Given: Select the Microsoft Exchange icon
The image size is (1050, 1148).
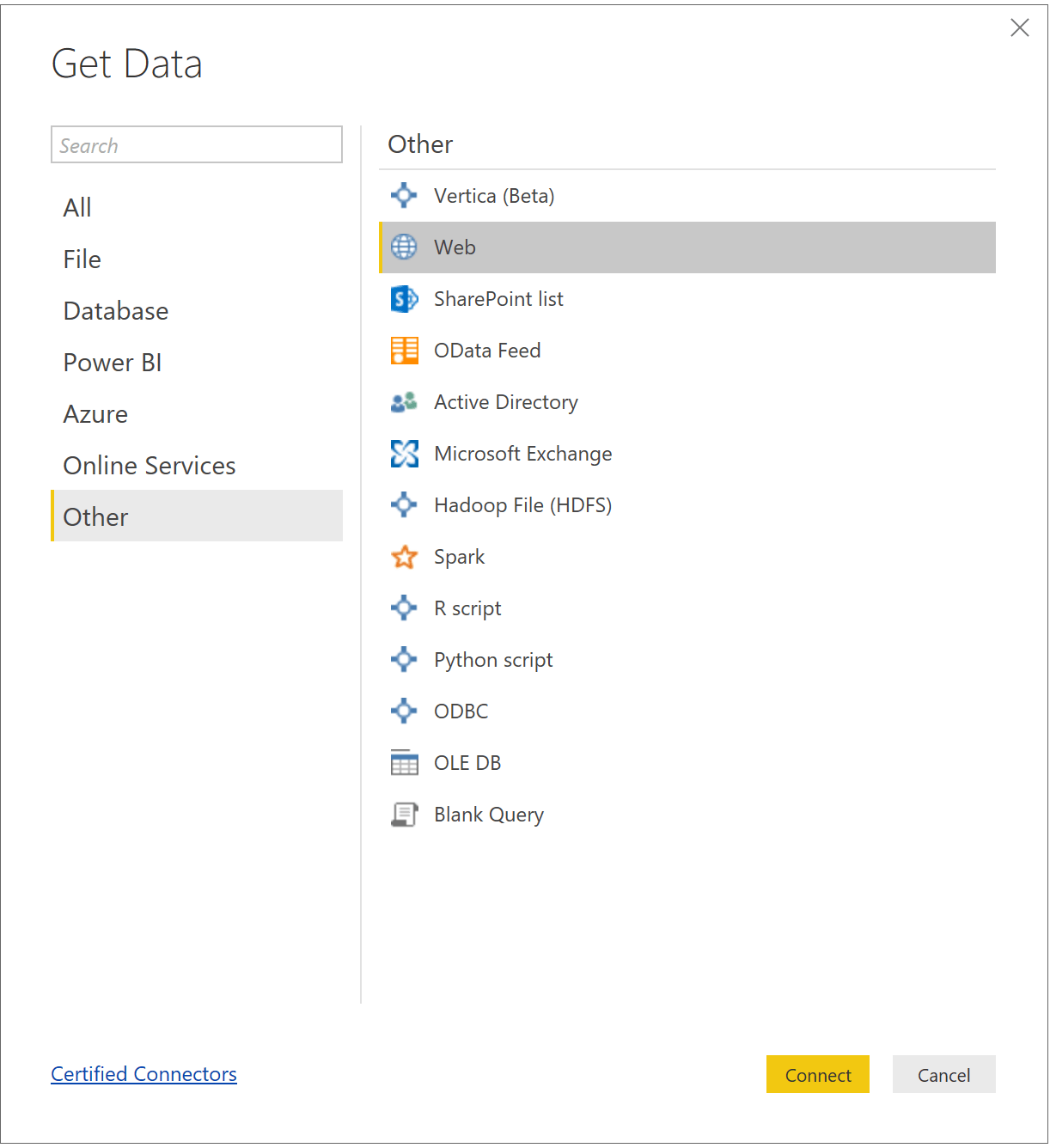Looking at the screenshot, I should [404, 453].
